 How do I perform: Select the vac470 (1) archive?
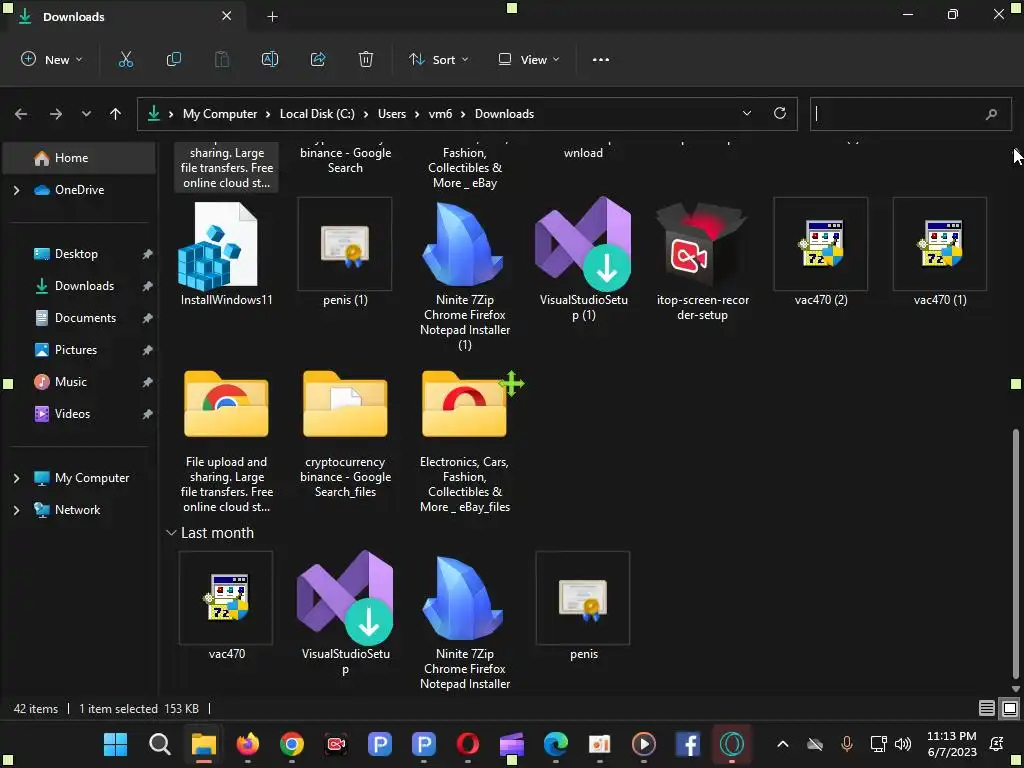(940, 253)
